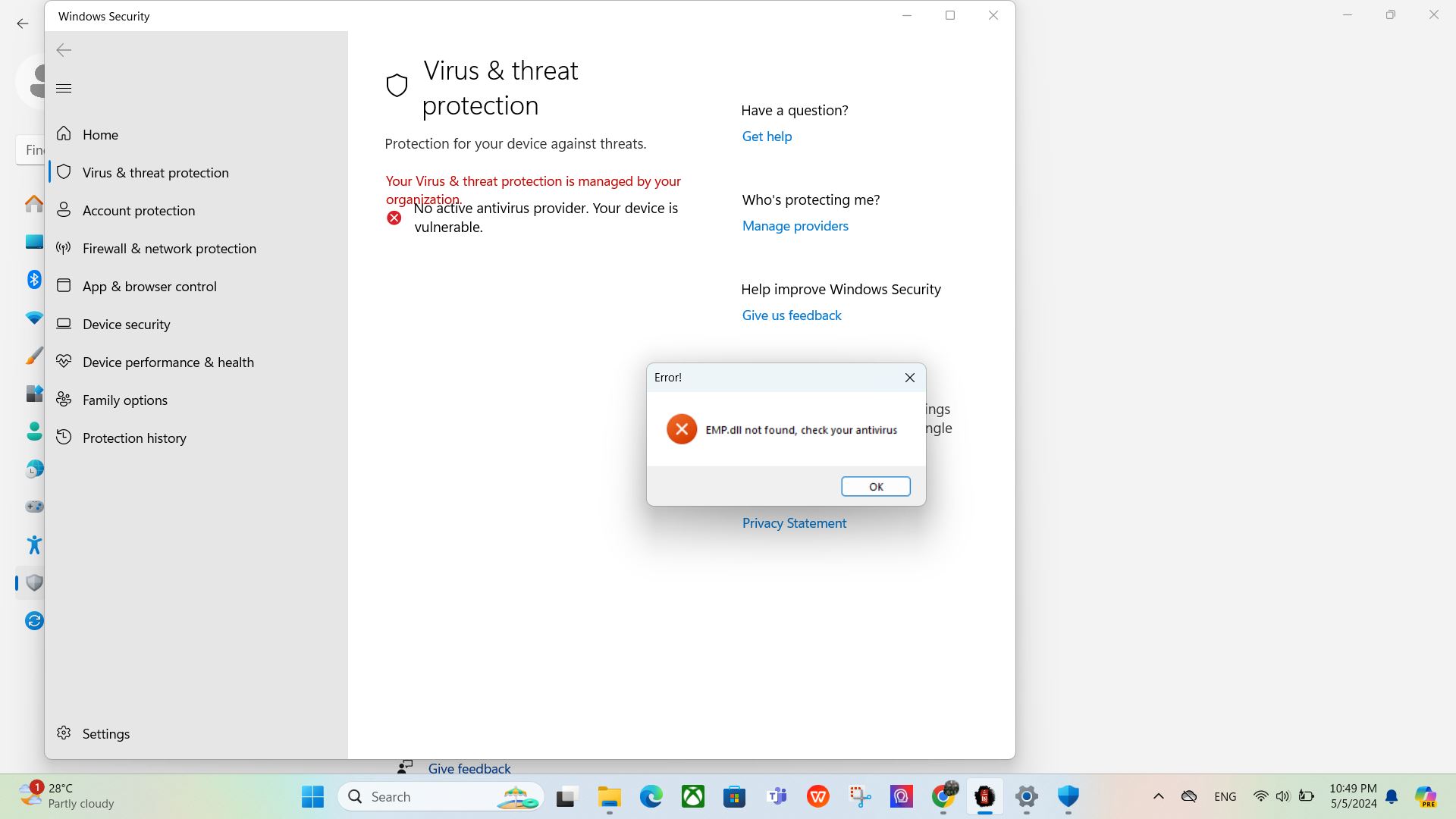Open Settings at bottom of the sidebar
The height and width of the screenshot is (819, 1456).
pos(105,733)
